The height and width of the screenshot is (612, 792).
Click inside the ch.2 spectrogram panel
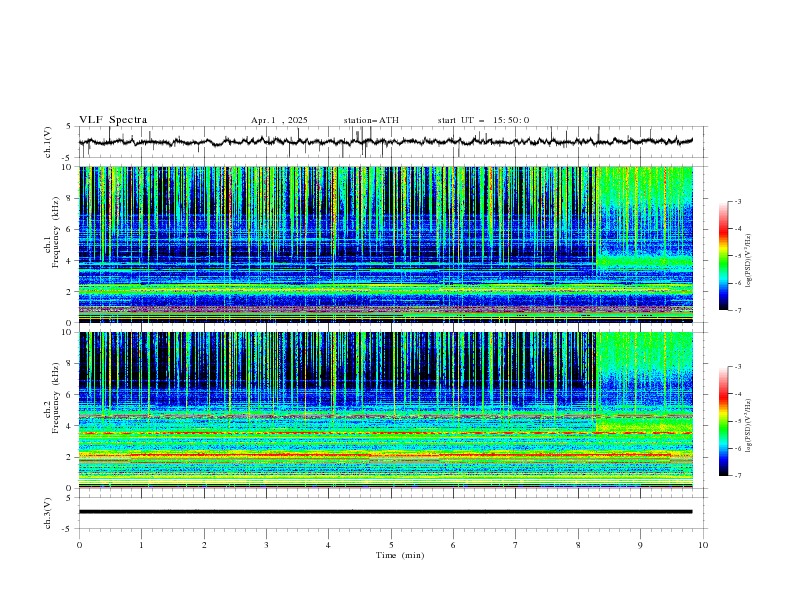pyautogui.click(x=386, y=410)
